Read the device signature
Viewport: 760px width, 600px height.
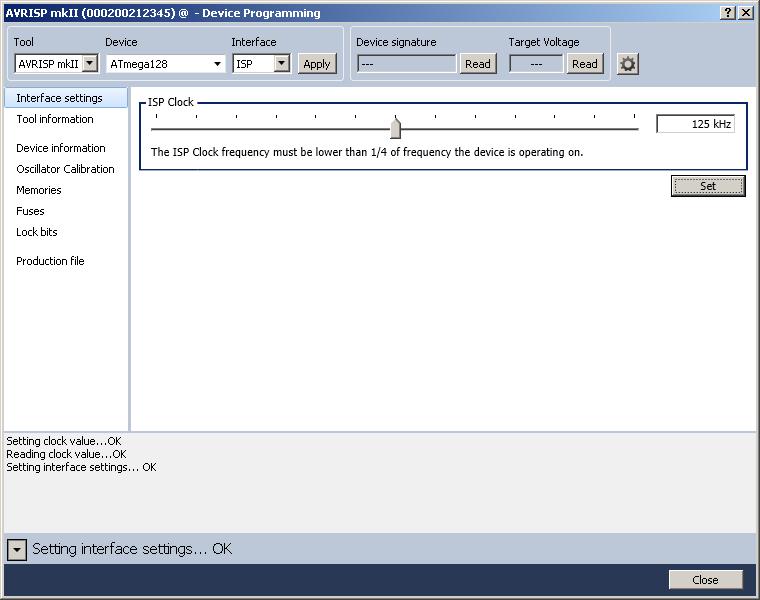[477, 64]
